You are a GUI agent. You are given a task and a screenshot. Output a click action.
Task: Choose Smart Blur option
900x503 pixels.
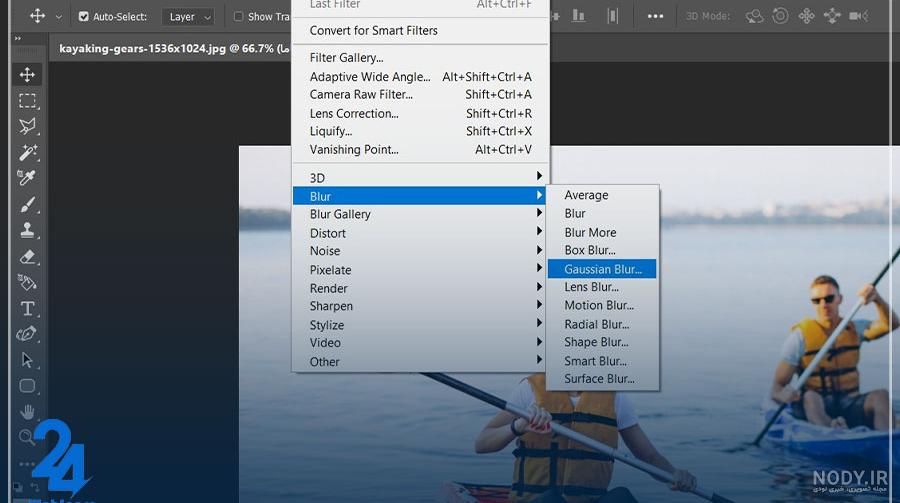coord(602,361)
